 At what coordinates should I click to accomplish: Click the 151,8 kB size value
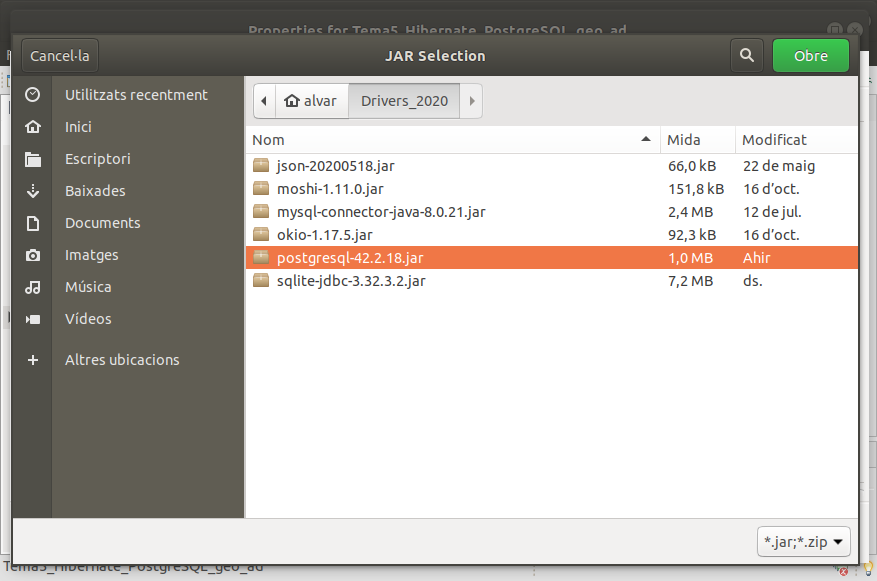point(696,189)
